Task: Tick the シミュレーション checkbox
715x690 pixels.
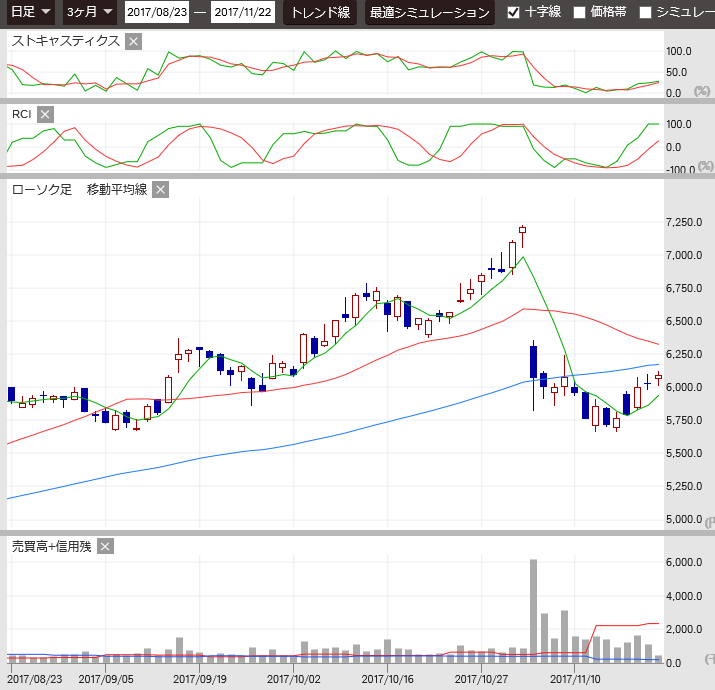Action: click(x=645, y=13)
